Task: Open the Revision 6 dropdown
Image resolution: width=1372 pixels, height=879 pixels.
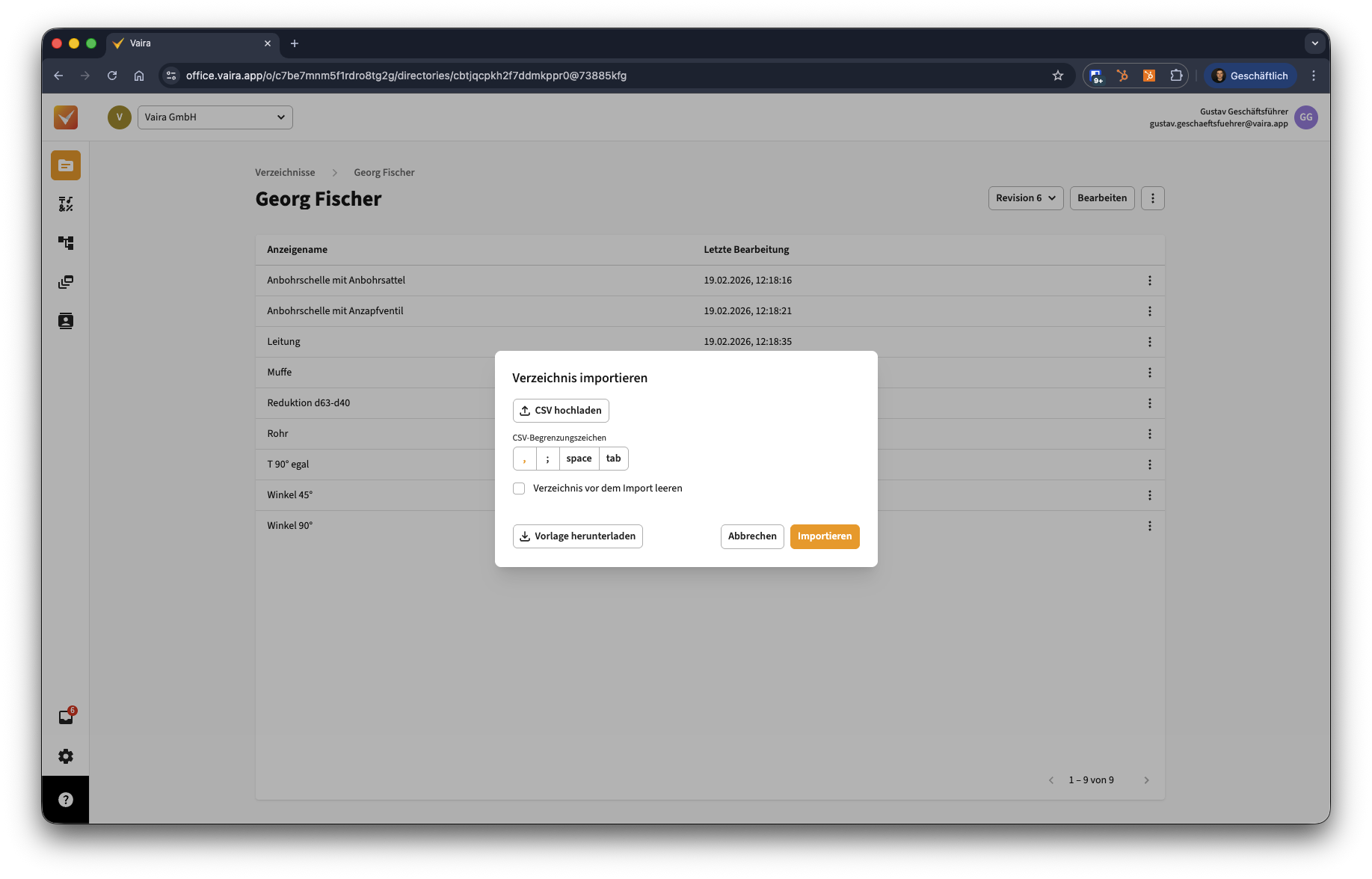Action: pos(1025,198)
